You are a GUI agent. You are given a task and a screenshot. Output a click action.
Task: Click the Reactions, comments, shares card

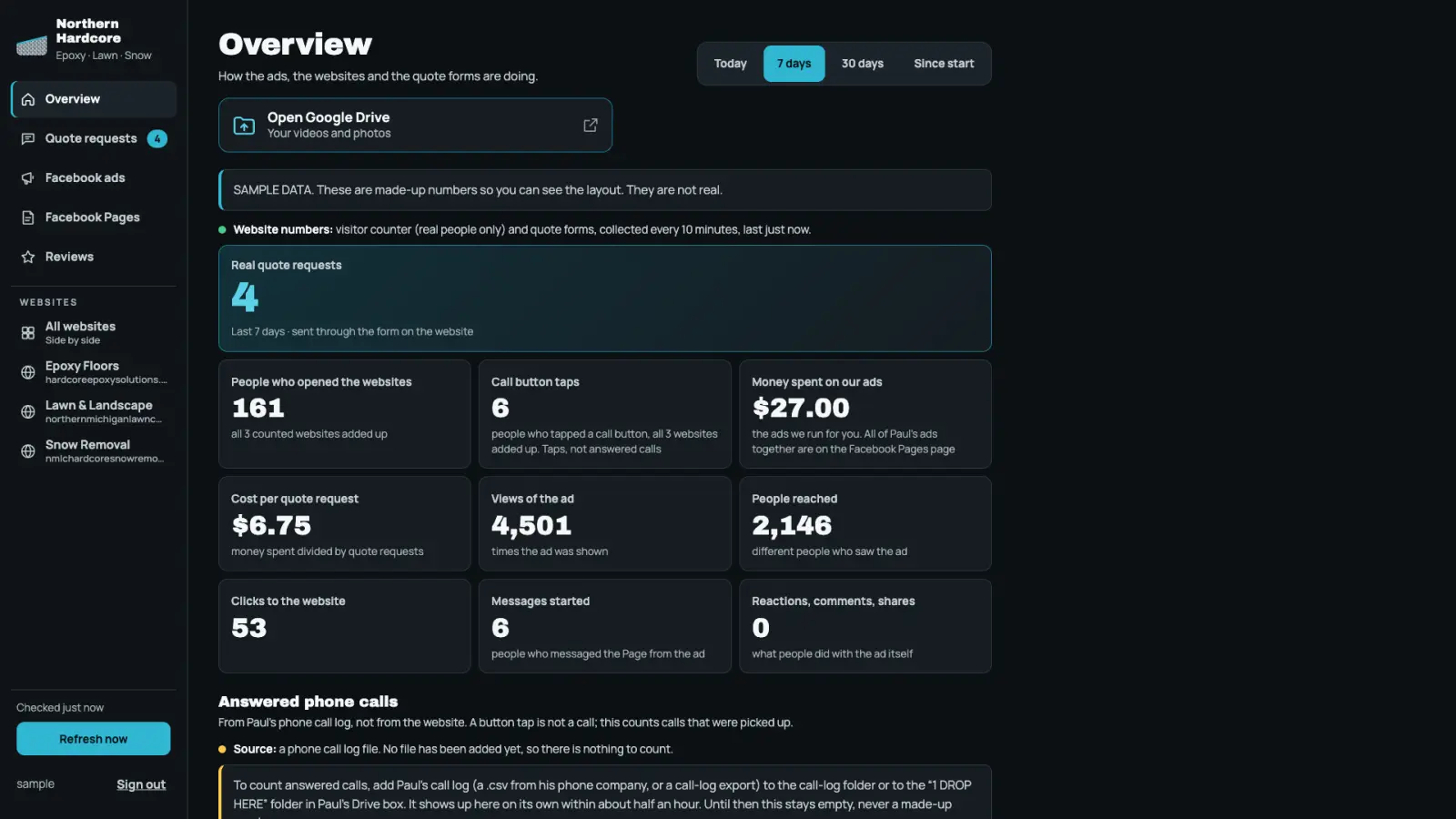865,626
